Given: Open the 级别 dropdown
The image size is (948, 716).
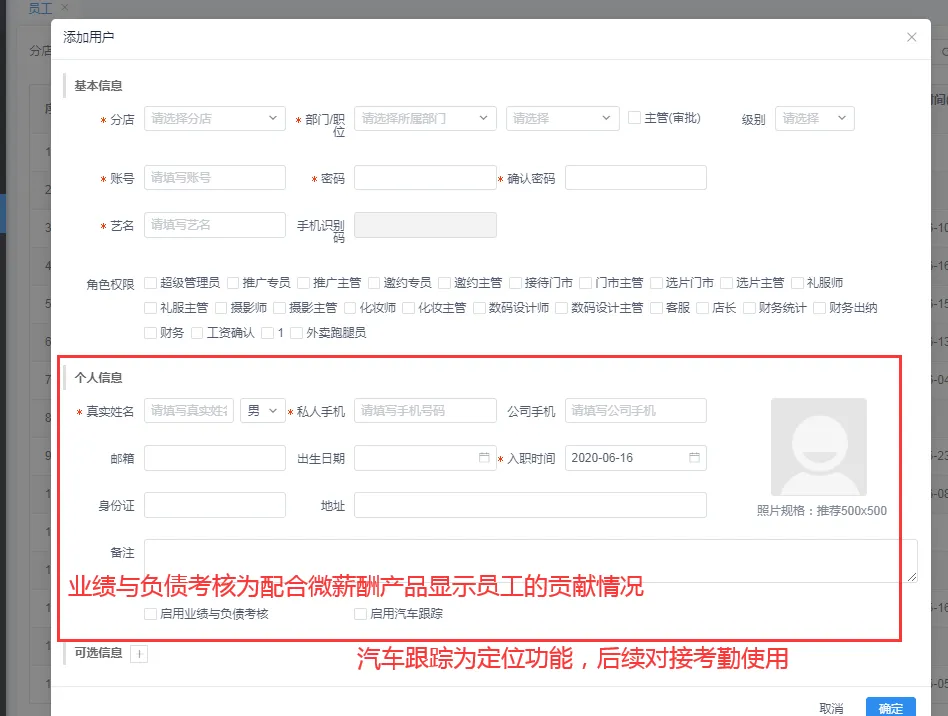Looking at the screenshot, I should (x=814, y=118).
